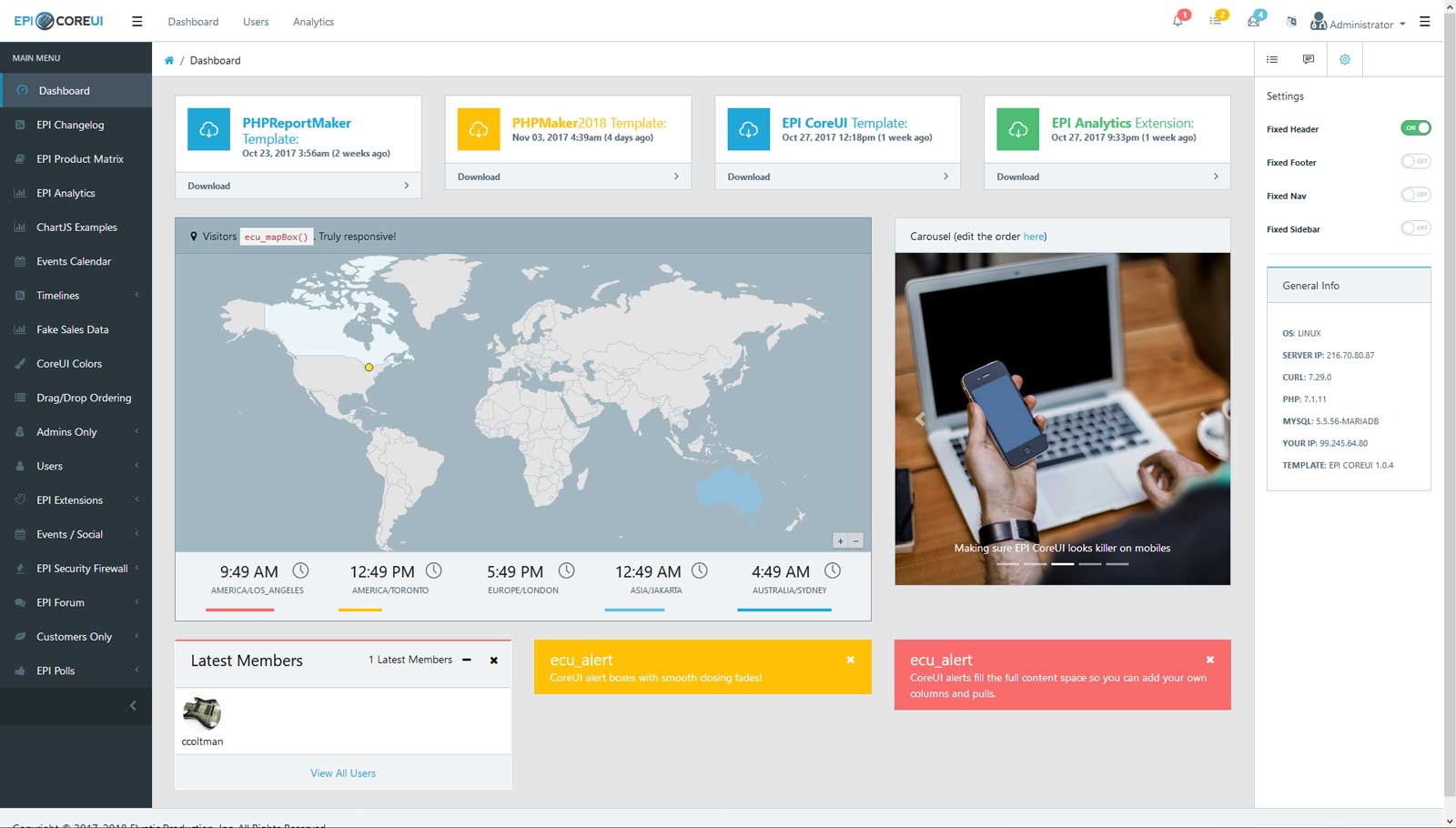The height and width of the screenshot is (828, 1456).
Task: Expand the Users sidebar menu
Action: click(76, 466)
